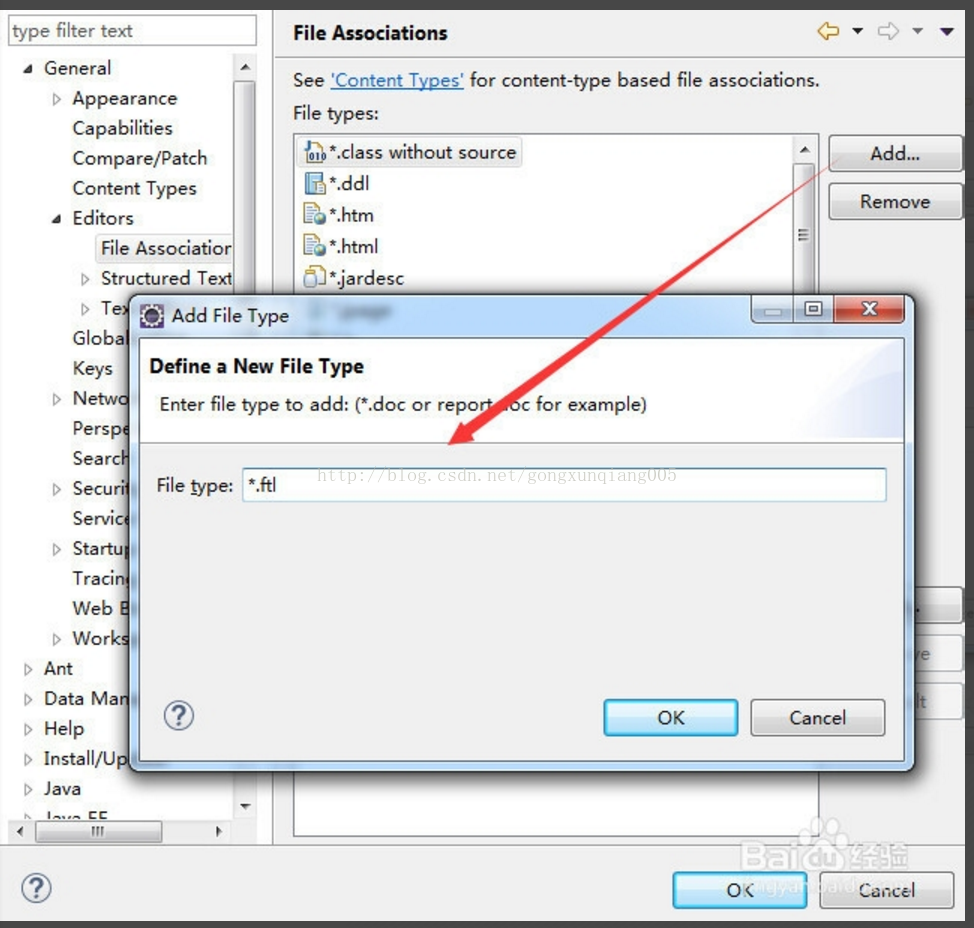Select the *.html file type entry

(354, 246)
